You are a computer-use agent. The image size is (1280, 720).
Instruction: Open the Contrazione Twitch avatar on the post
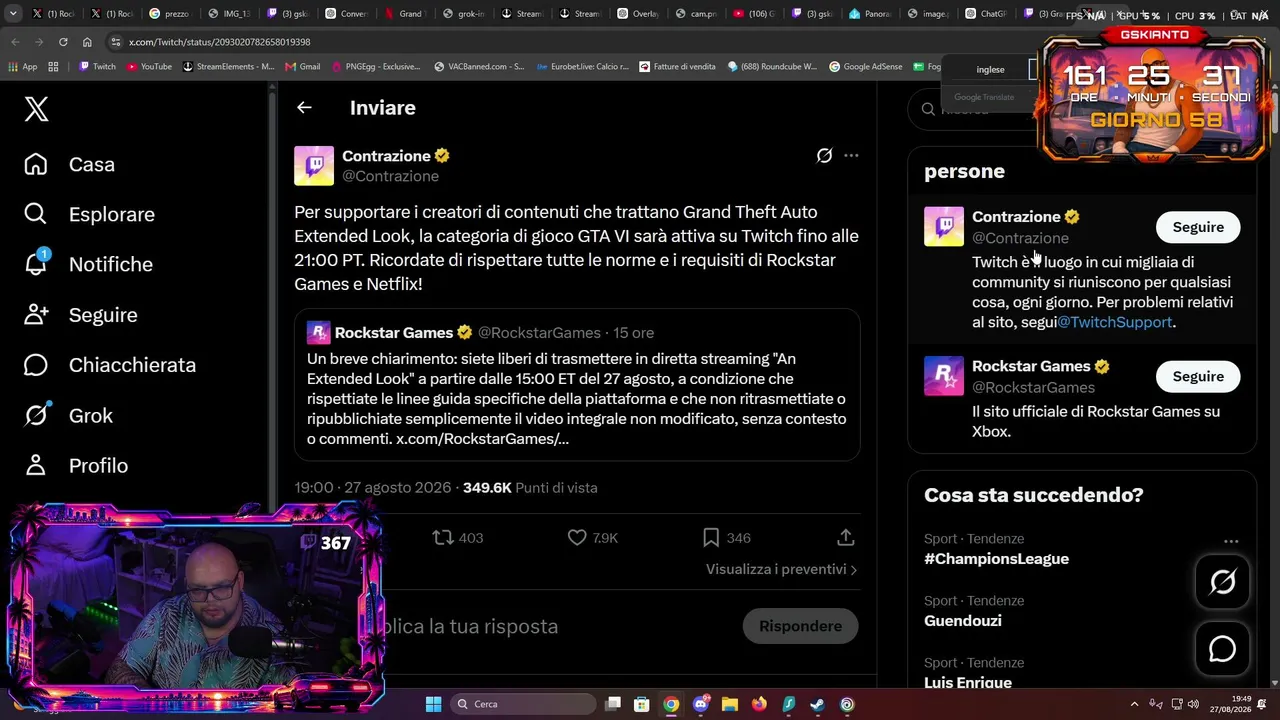tap(314, 166)
